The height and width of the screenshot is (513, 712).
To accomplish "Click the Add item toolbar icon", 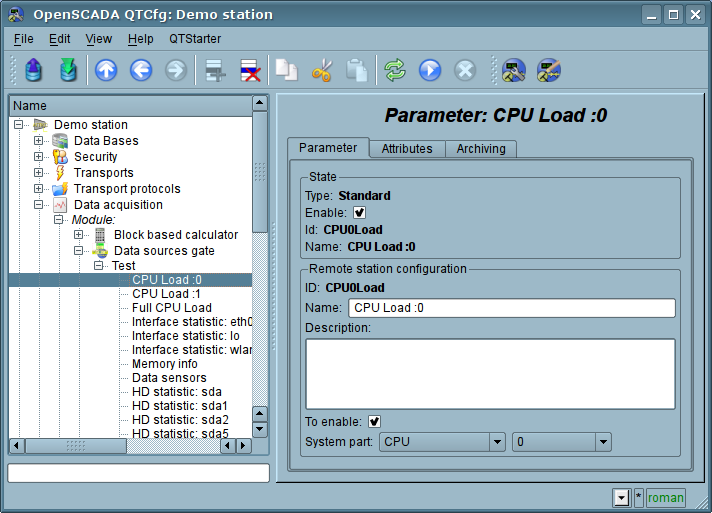I will pos(215,70).
